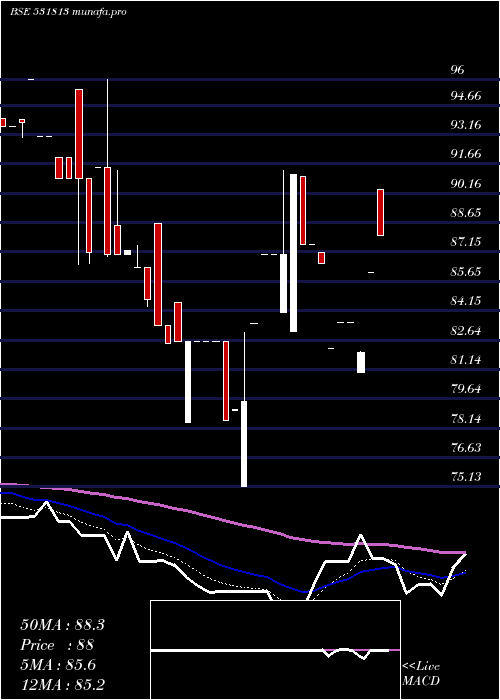Click the 87.15 price axis label

(466, 242)
